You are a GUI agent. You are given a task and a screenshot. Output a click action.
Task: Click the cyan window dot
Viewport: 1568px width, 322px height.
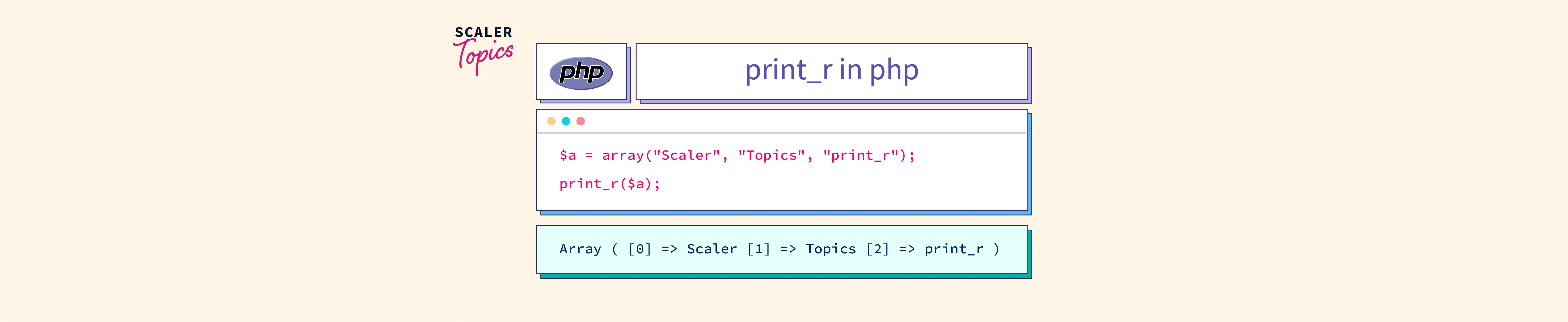tap(566, 121)
